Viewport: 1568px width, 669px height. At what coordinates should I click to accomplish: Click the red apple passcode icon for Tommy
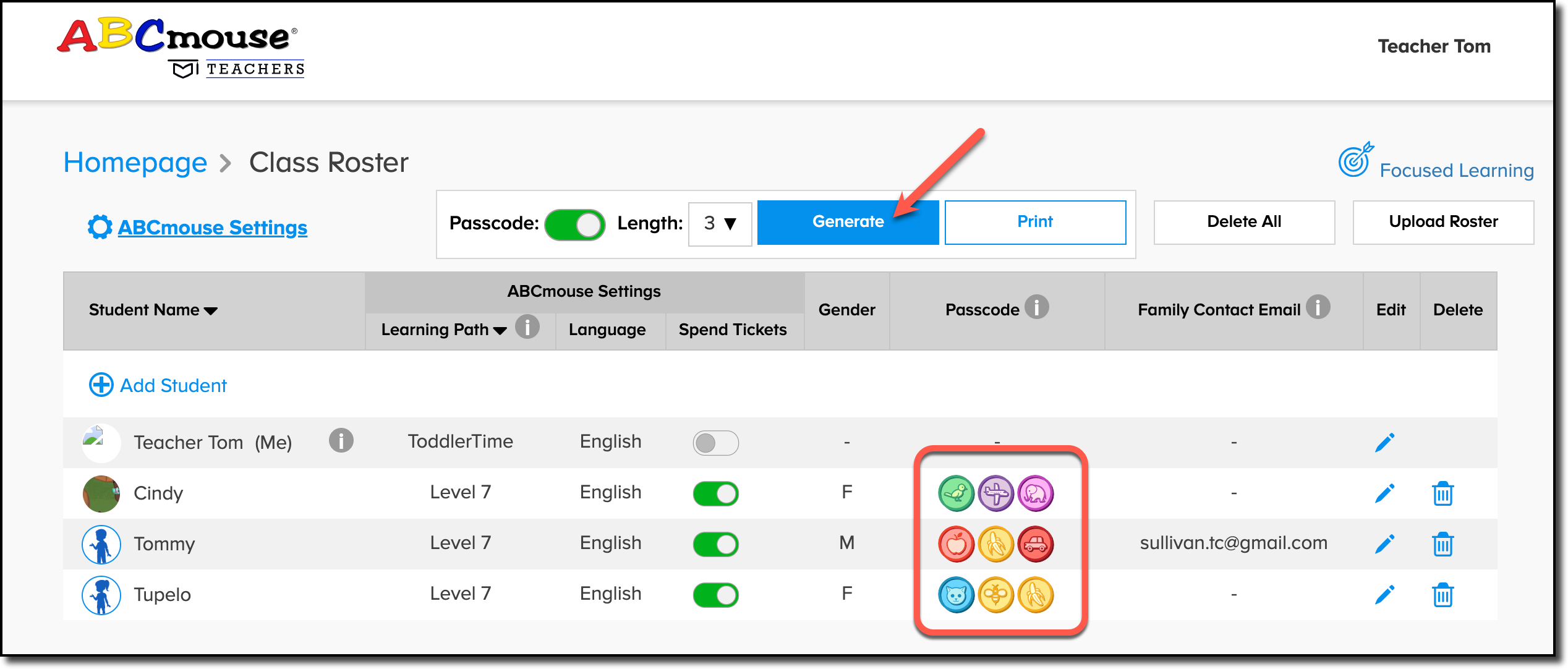point(957,544)
